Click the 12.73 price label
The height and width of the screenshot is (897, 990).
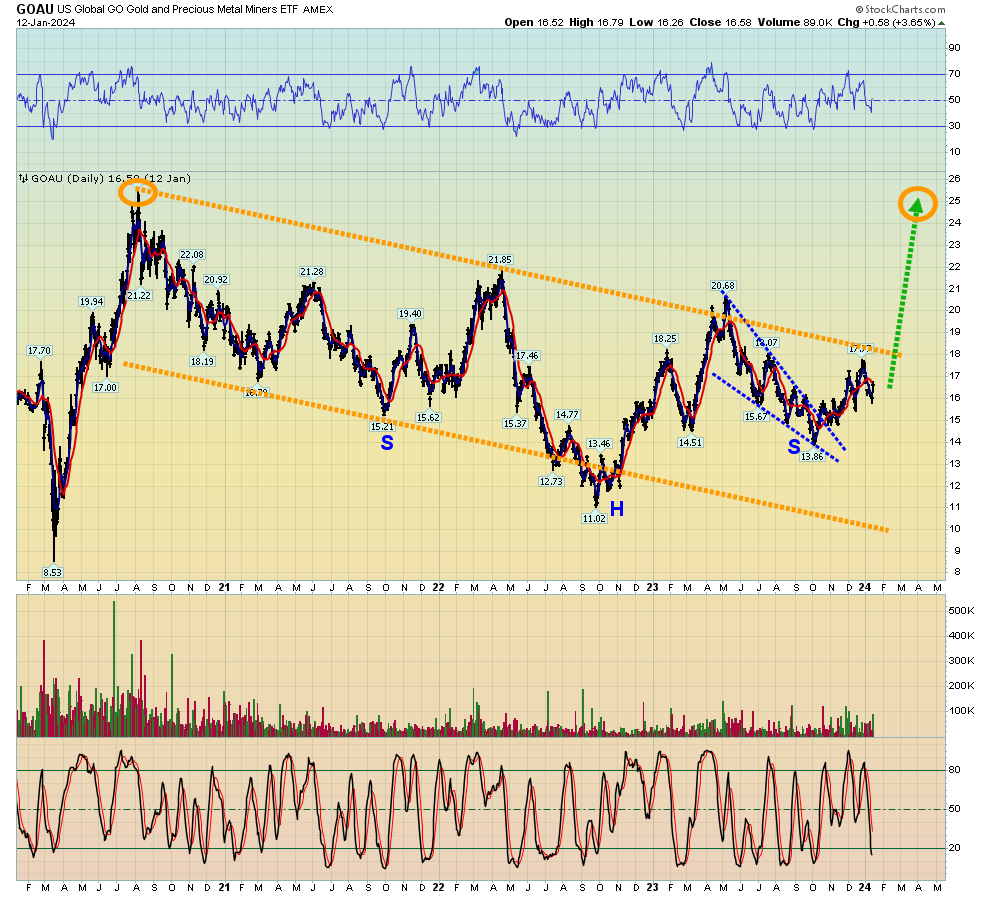[551, 482]
